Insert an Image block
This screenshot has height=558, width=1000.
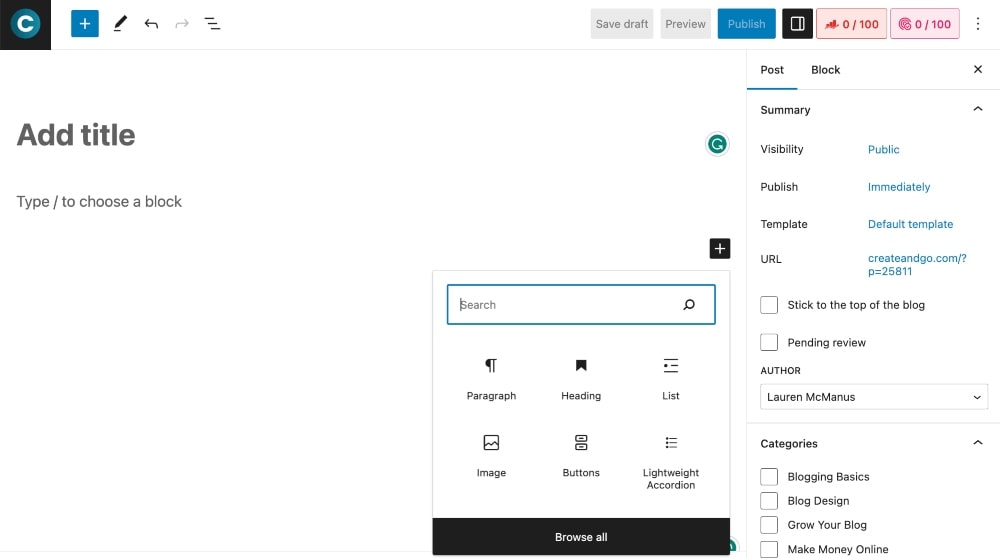(491, 456)
